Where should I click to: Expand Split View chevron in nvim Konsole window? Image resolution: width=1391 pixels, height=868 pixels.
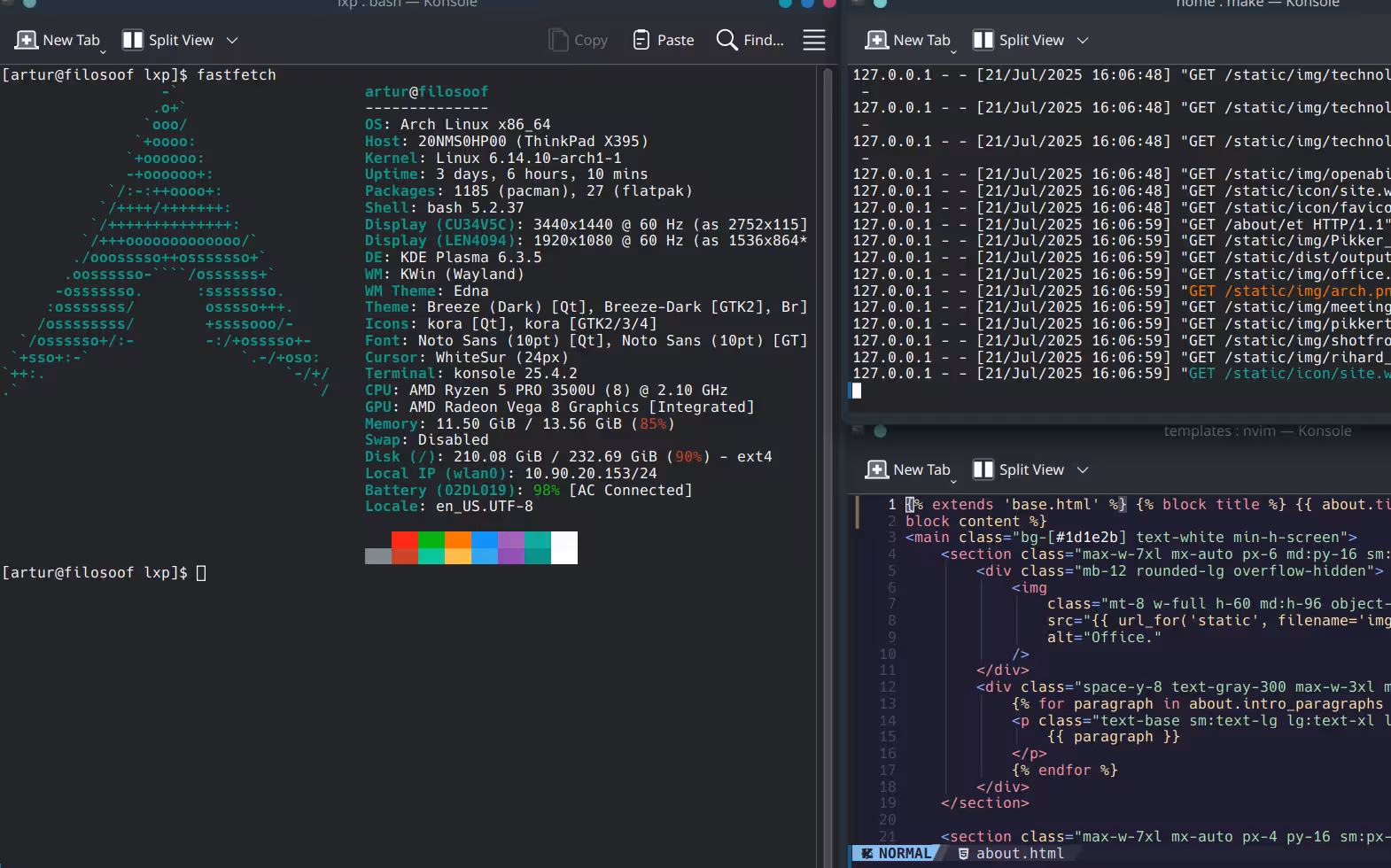coord(1083,469)
